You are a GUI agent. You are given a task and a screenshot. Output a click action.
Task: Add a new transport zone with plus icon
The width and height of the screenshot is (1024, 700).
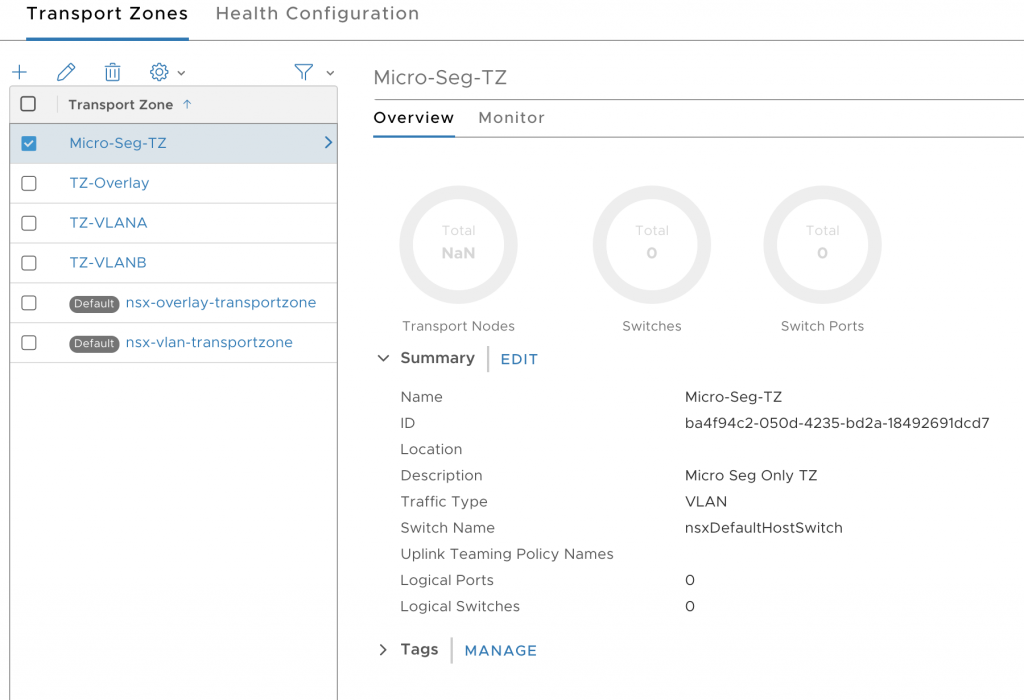tap(20, 72)
